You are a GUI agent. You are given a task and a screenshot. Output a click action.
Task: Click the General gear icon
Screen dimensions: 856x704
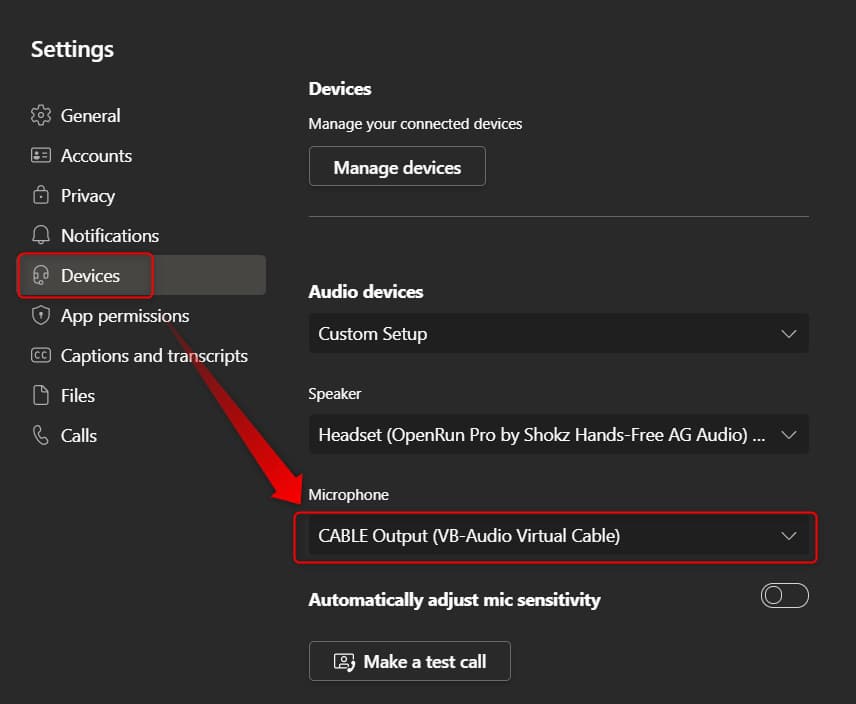(x=41, y=115)
